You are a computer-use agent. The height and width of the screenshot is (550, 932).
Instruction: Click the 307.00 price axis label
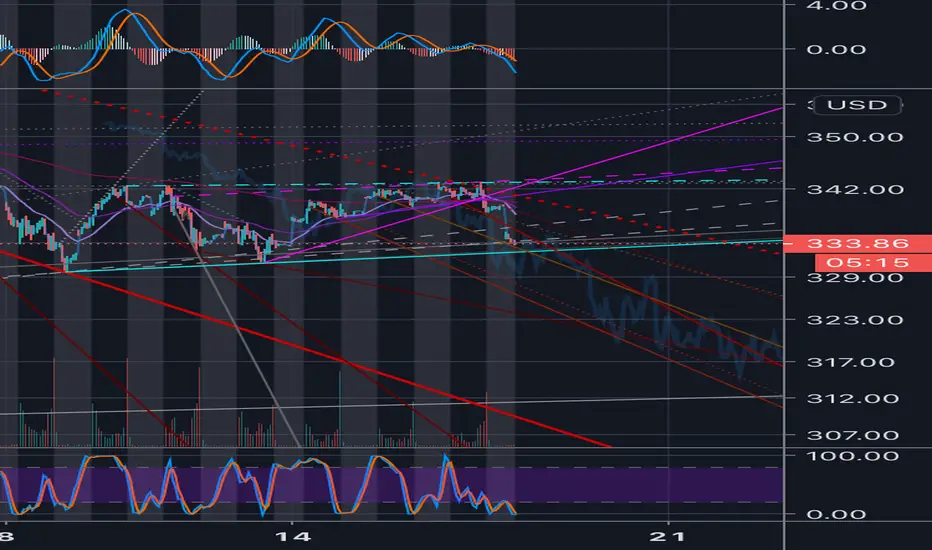point(853,435)
